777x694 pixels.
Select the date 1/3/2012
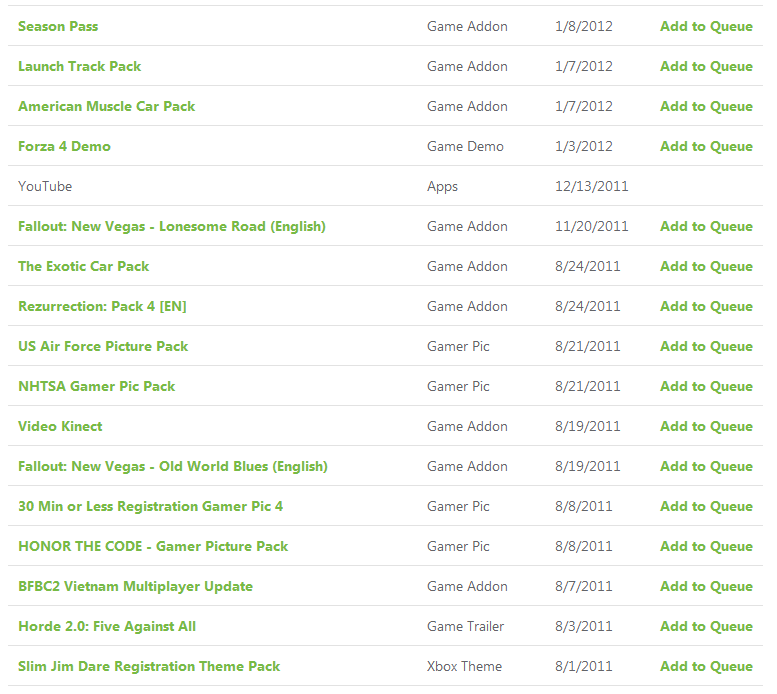(584, 147)
